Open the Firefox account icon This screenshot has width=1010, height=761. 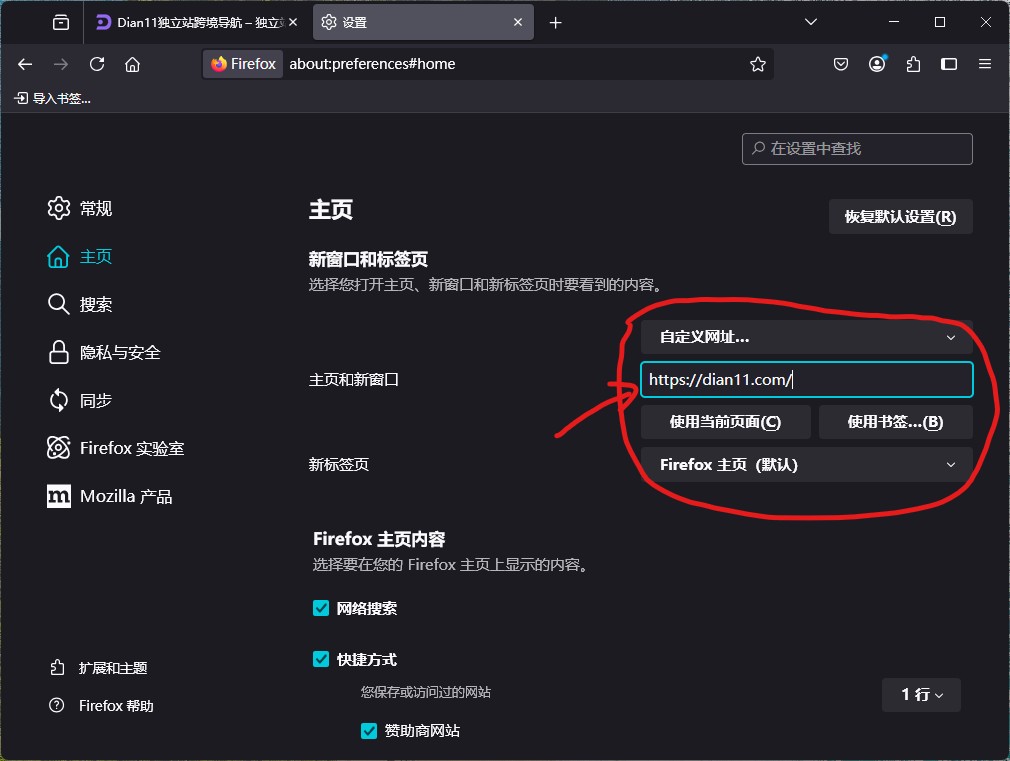[x=877, y=64]
